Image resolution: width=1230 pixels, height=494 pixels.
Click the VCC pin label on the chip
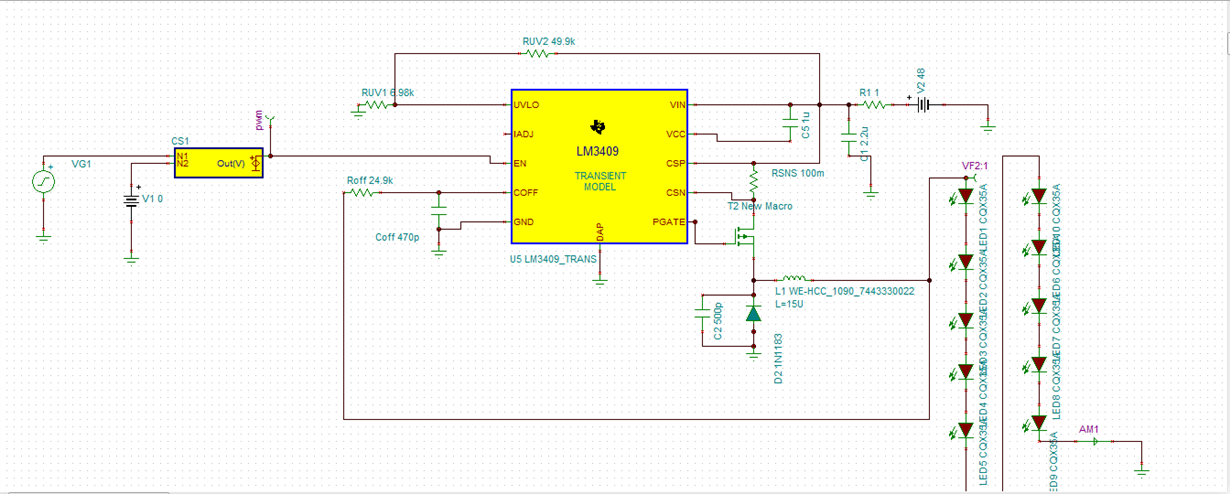(x=675, y=134)
